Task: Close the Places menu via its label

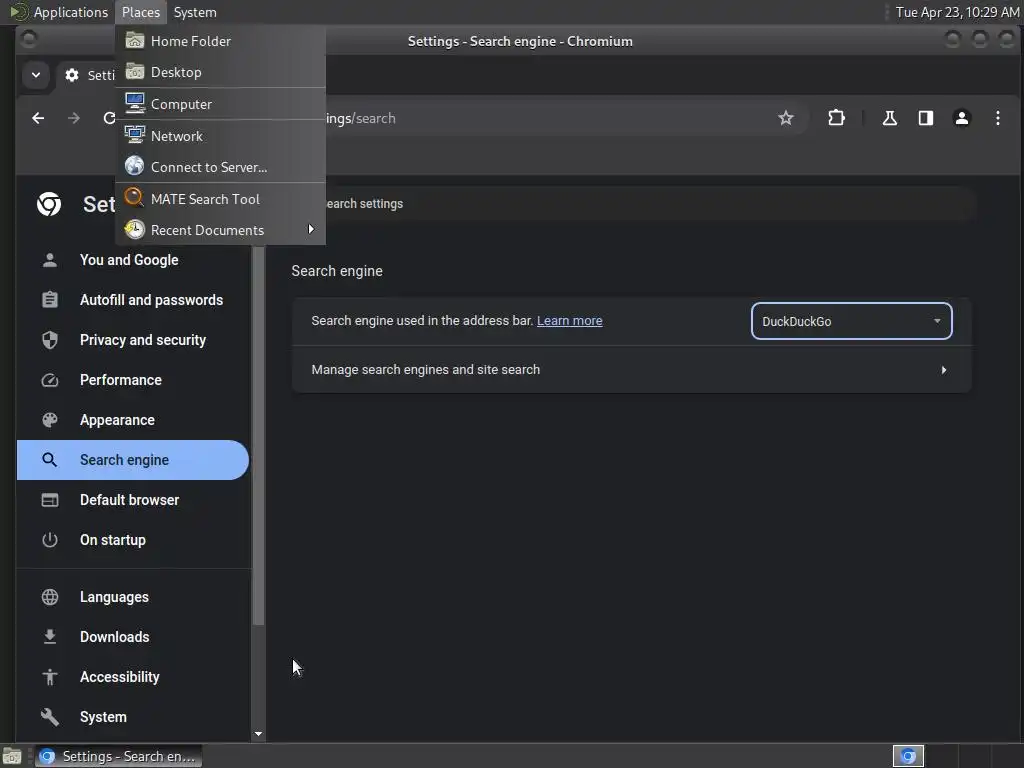Action: click(141, 12)
